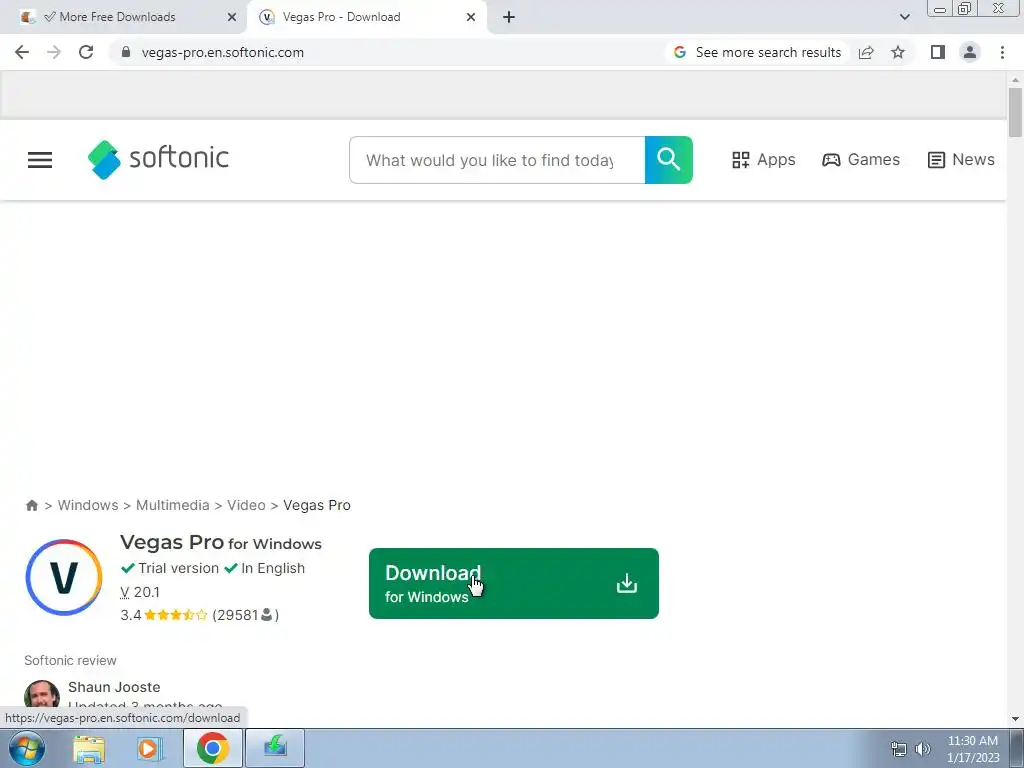Click Shaun Jooste's avatar photo
Image resolution: width=1024 pixels, height=768 pixels.
coord(42,695)
